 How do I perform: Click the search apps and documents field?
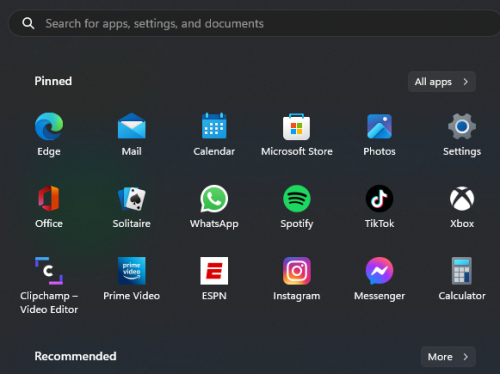click(x=254, y=23)
